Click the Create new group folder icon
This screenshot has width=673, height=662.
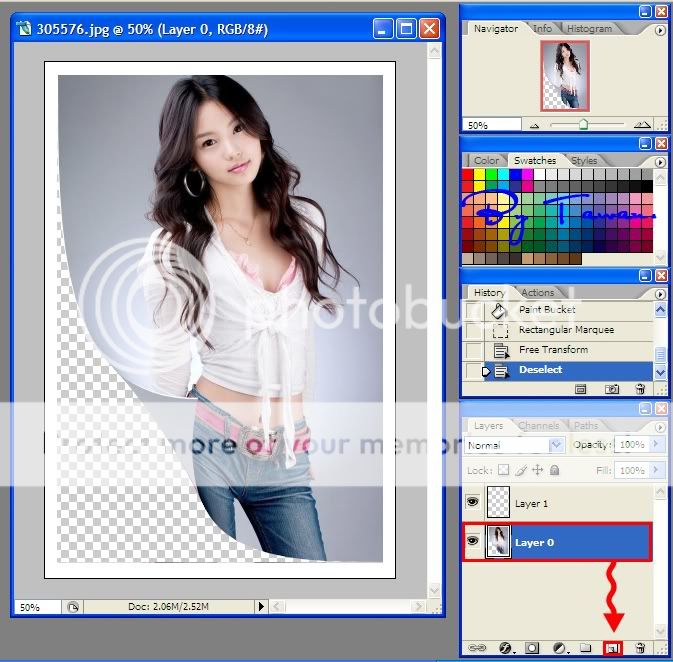pyautogui.click(x=586, y=648)
